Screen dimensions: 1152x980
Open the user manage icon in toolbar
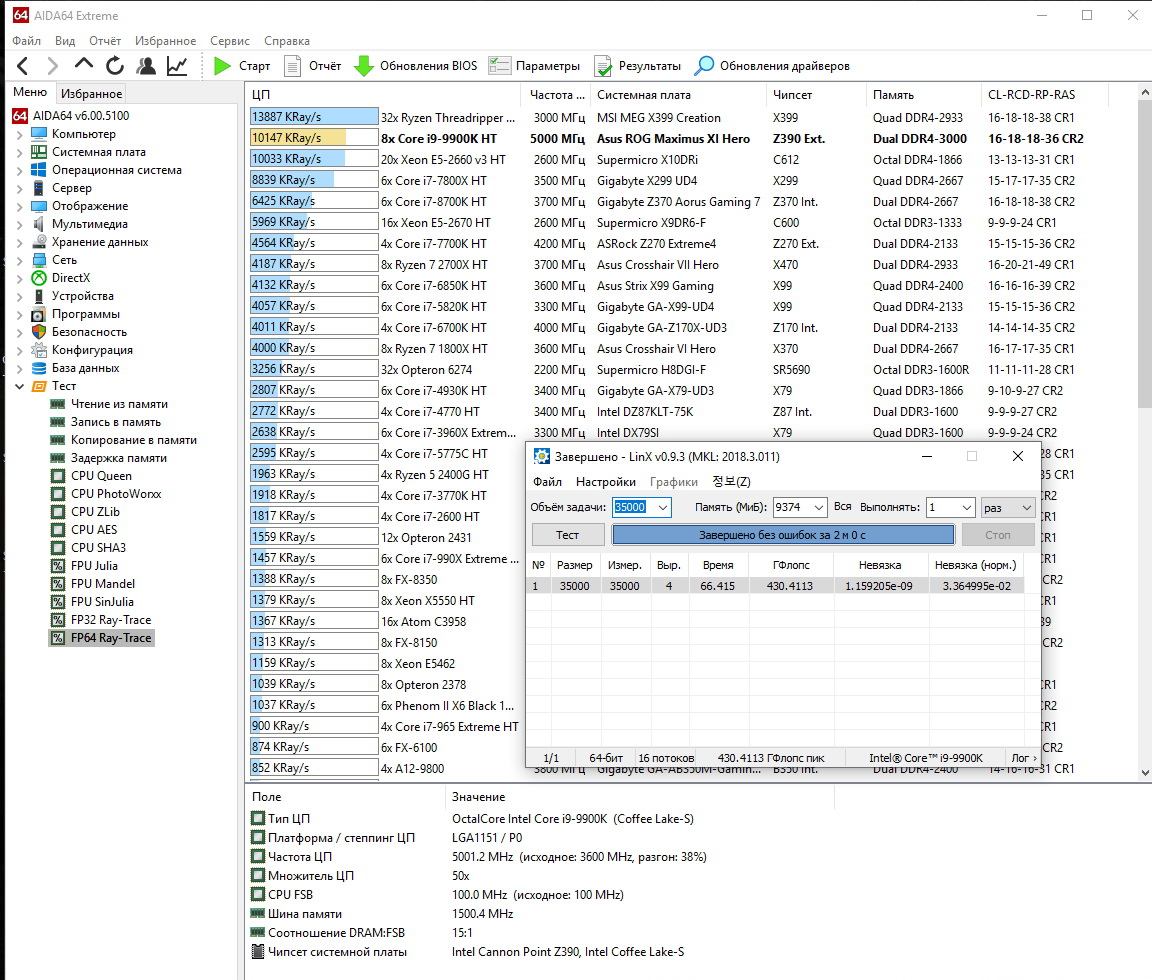click(x=146, y=66)
